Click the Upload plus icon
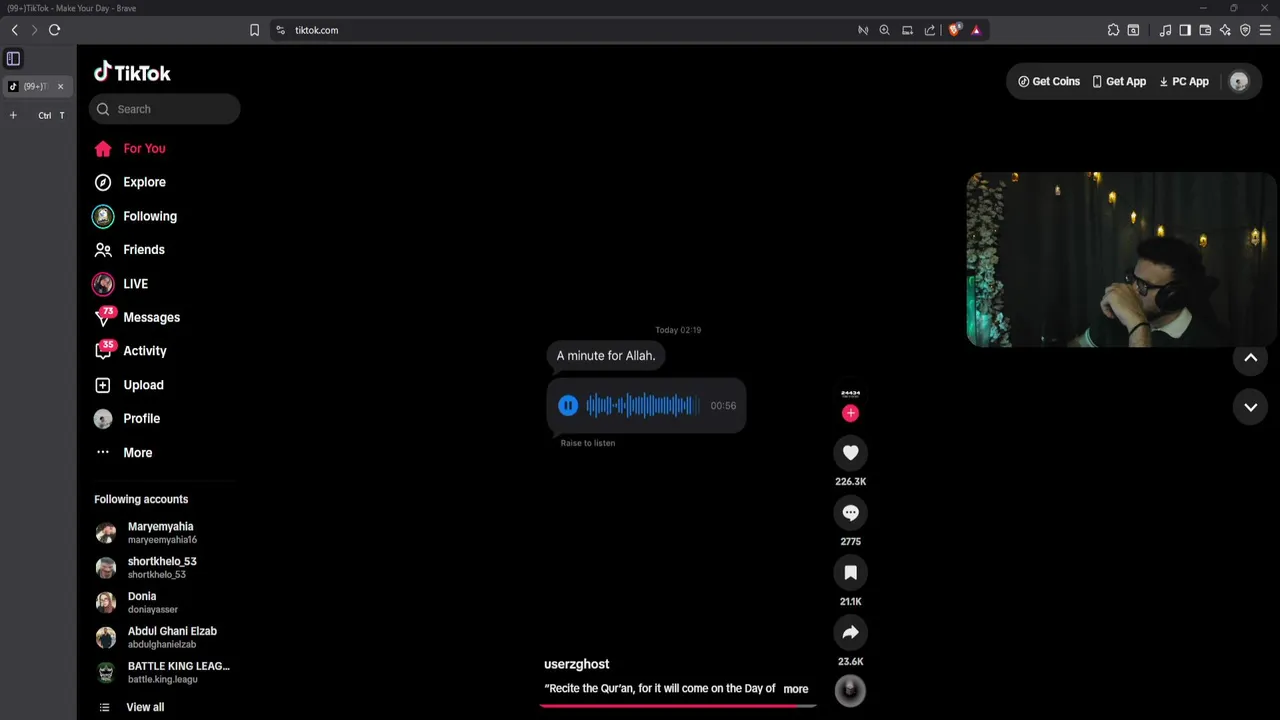 coord(103,385)
